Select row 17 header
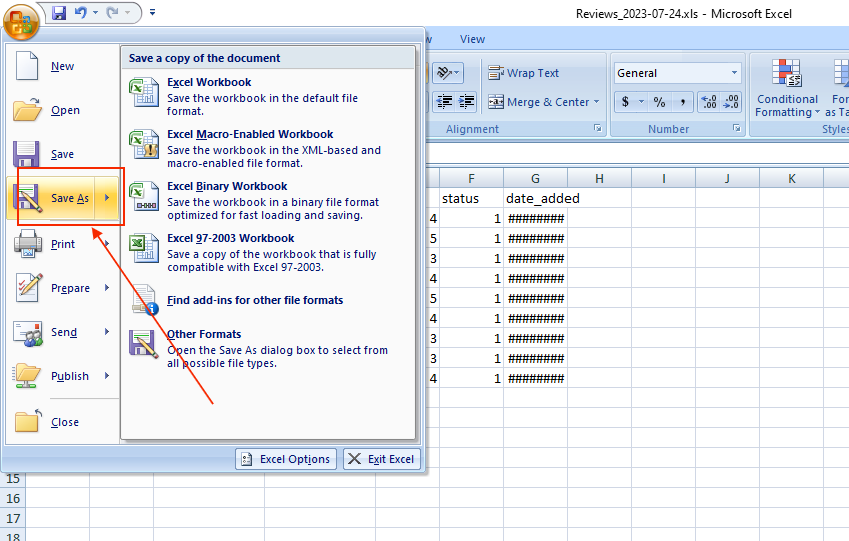Image resolution: width=849 pixels, height=541 pixels. pos(13,518)
